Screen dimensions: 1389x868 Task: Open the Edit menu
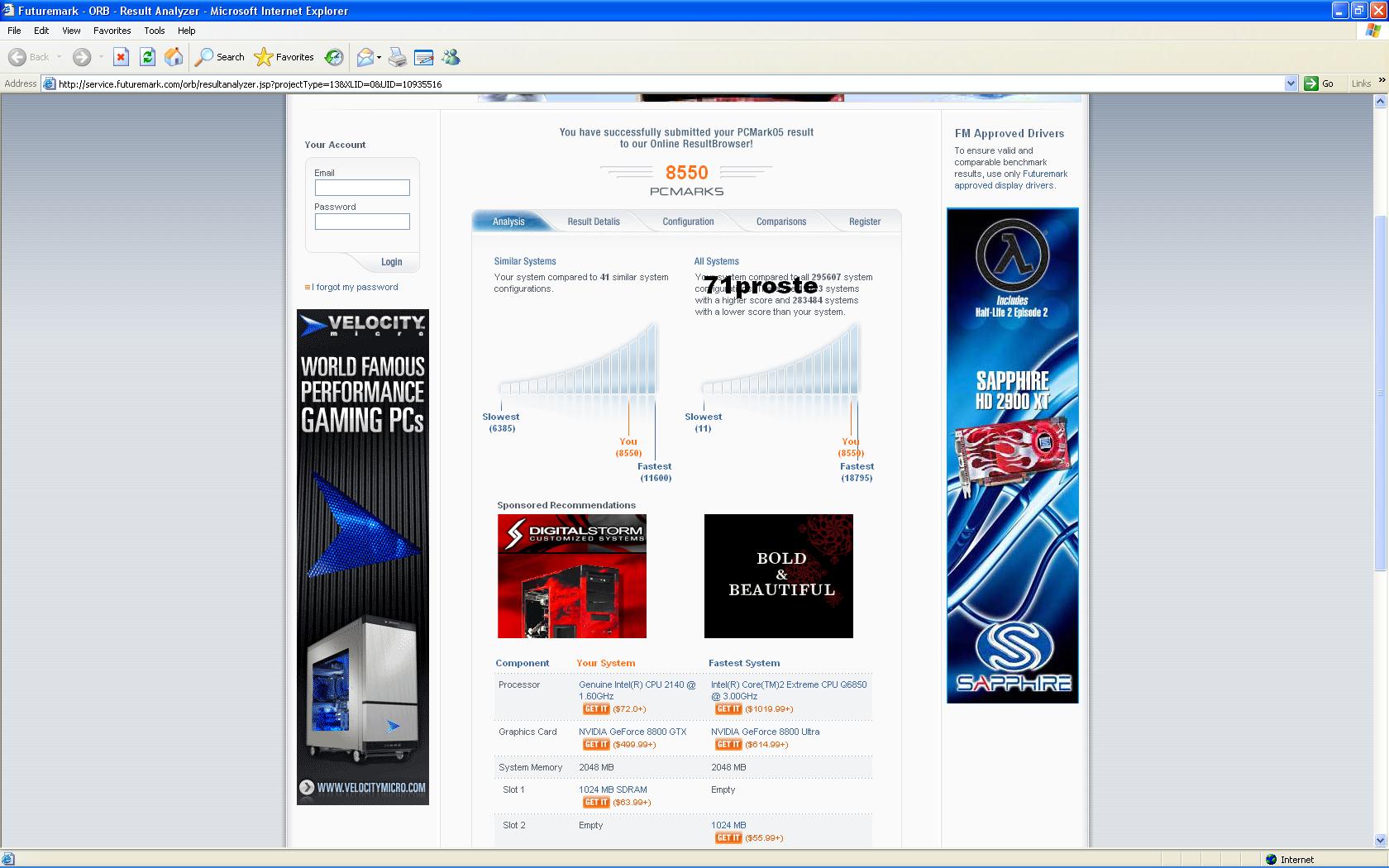pyautogui.click(x=41, y=31)
